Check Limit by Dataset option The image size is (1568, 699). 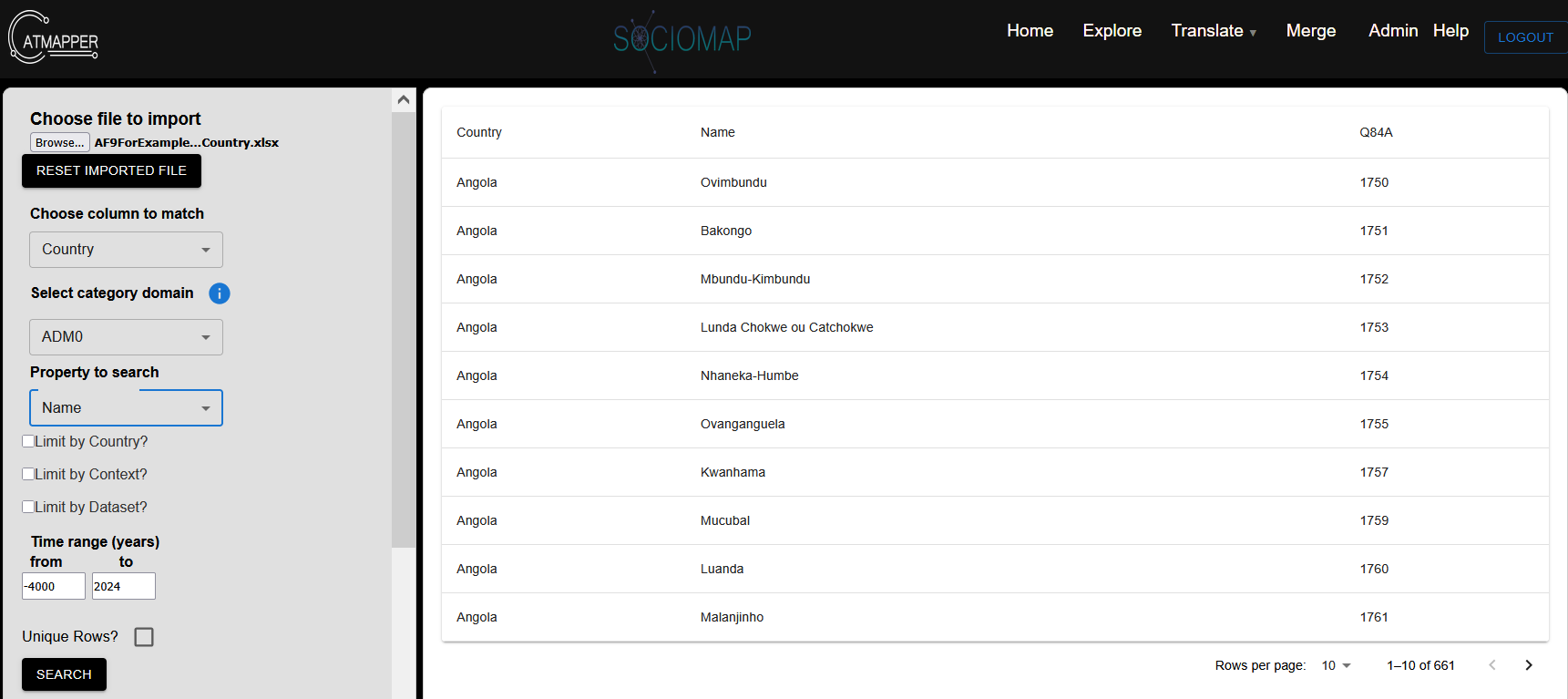pyautogui.click(x=29, y=507)
